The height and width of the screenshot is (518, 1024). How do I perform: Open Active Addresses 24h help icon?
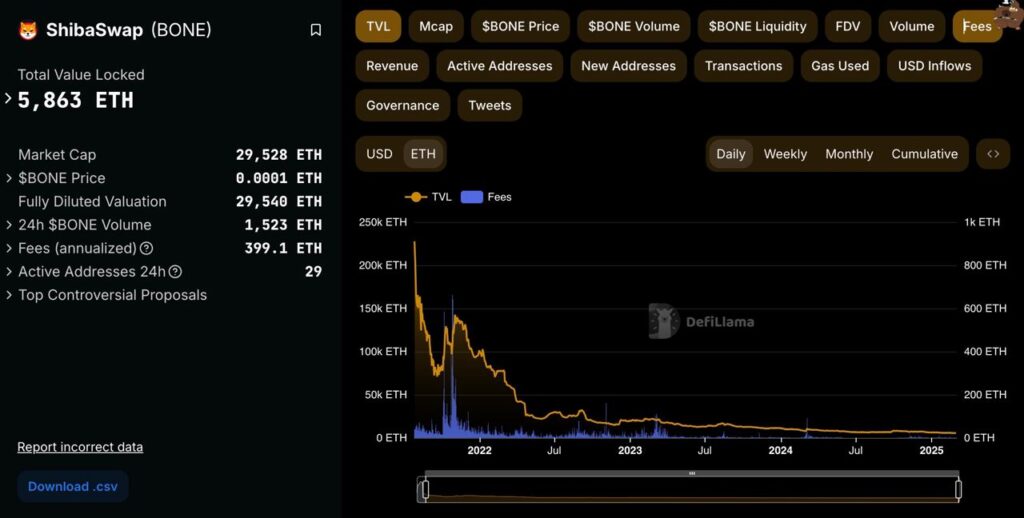point(175,272)
